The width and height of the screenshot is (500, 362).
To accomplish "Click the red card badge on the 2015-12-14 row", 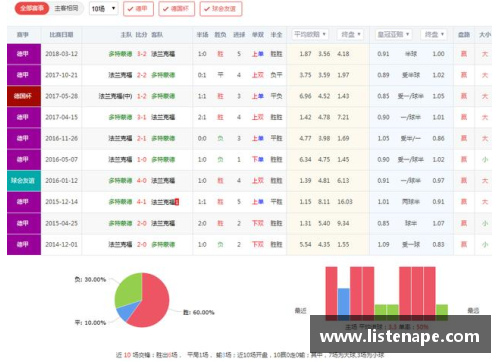I will 177,202.
